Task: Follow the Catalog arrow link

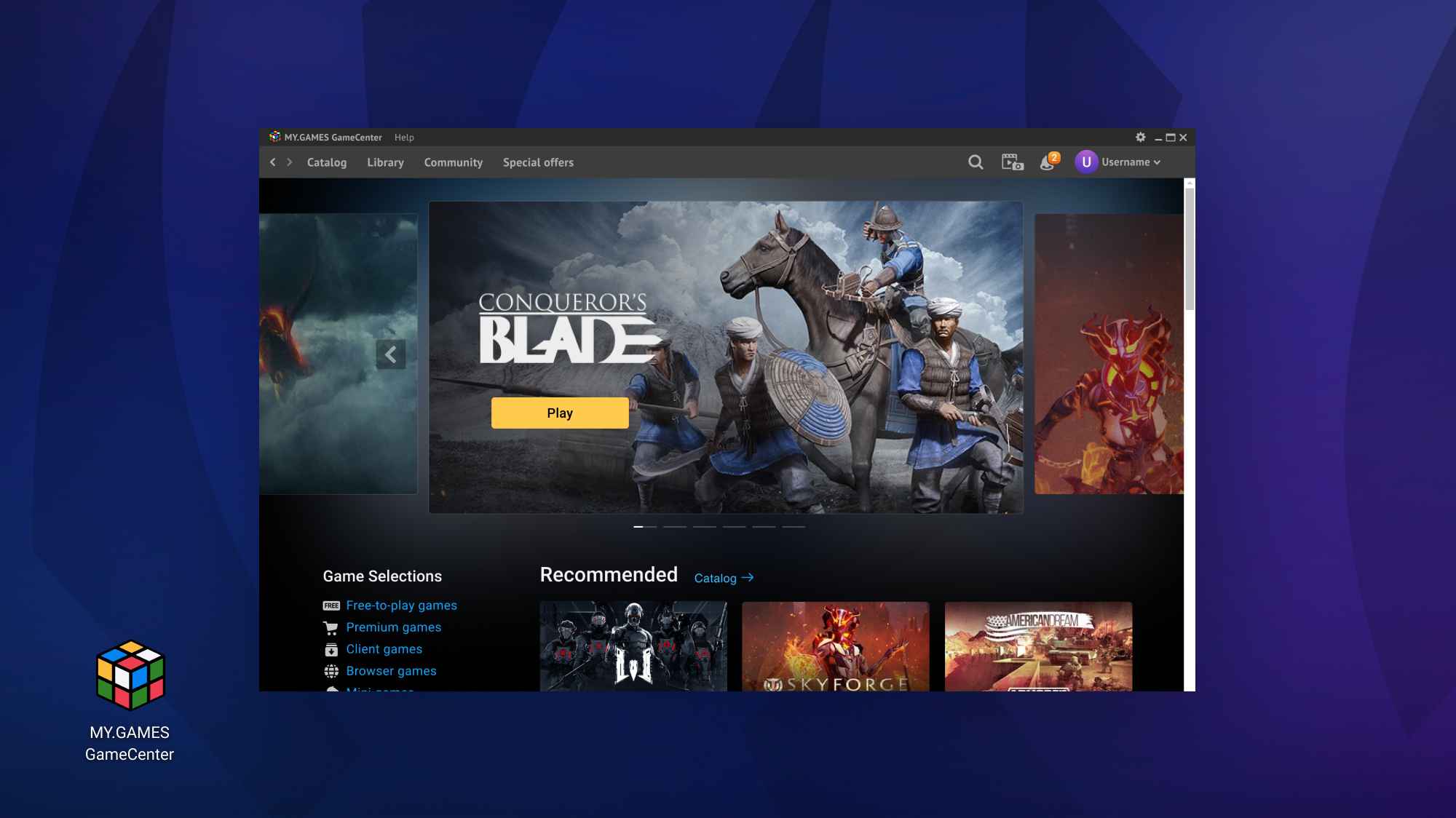Action: 724,578
